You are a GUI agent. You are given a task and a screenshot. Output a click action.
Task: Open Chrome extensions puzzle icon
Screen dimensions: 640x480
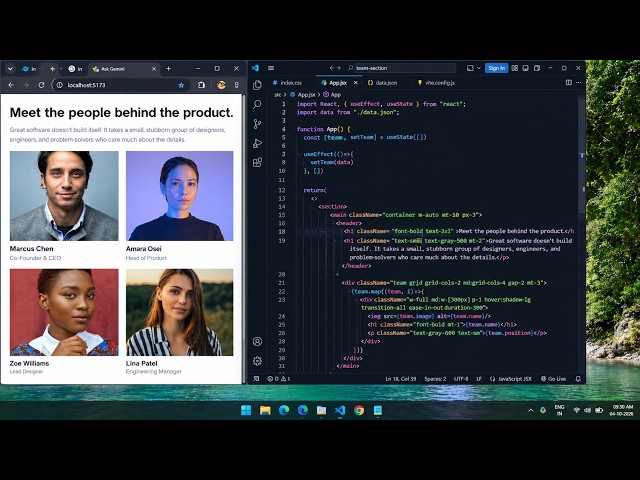201,85
